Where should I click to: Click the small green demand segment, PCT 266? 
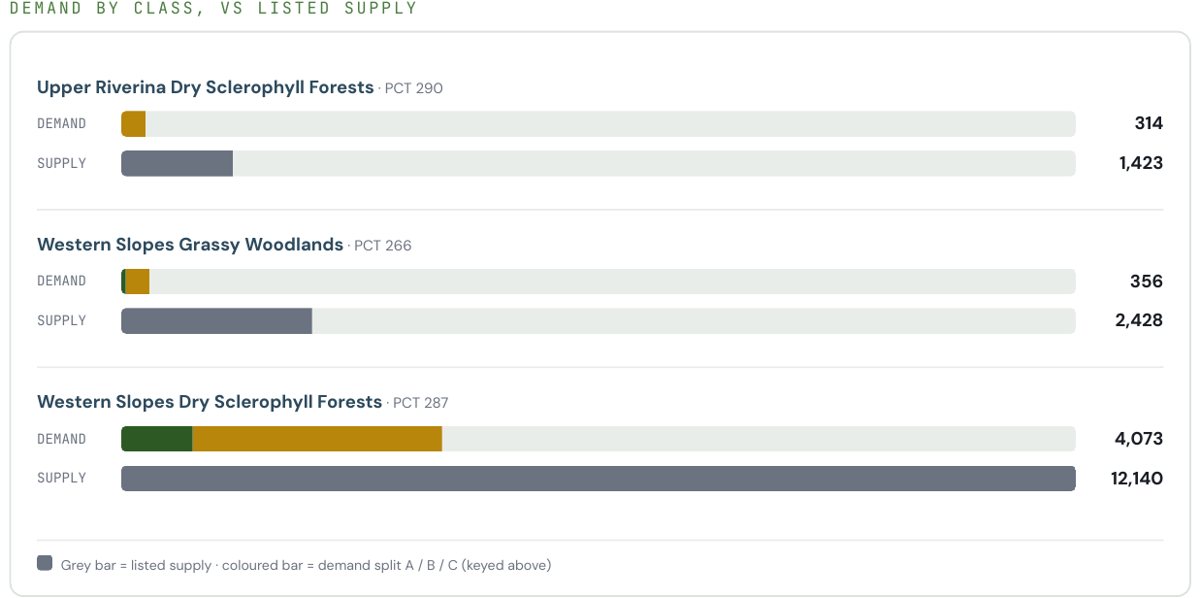123,281
